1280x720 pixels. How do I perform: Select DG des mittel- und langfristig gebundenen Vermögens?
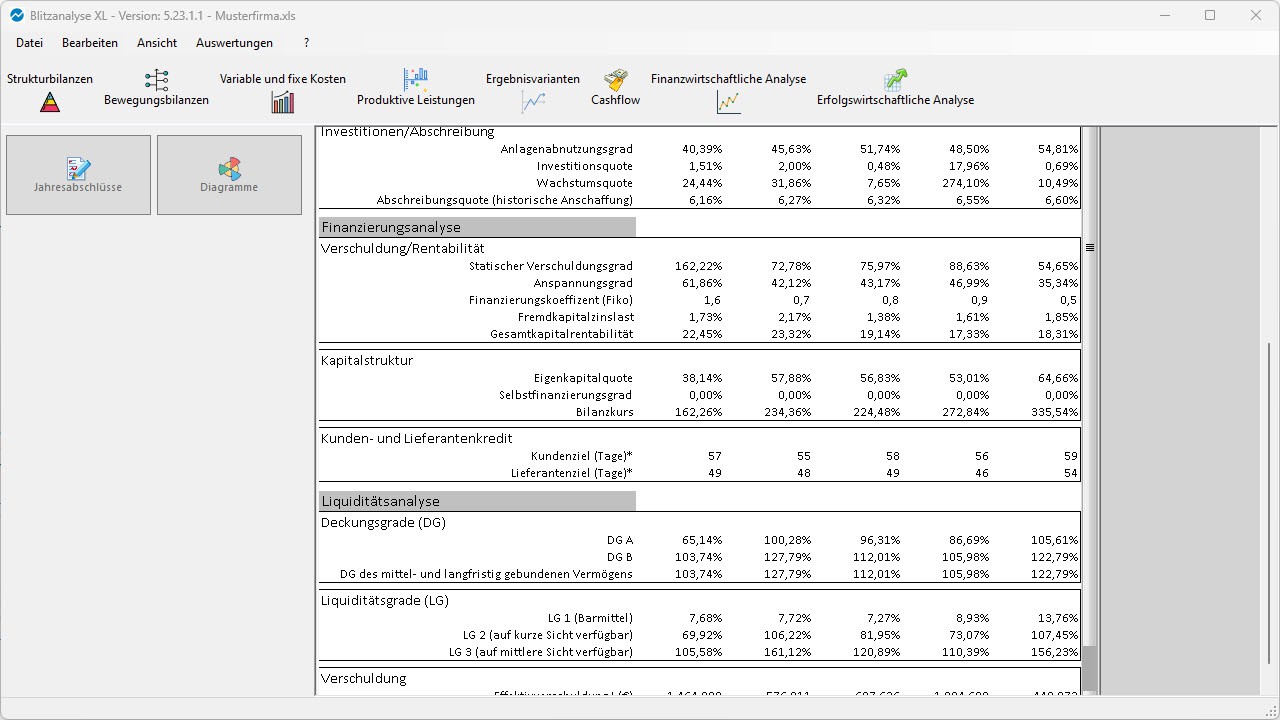[486, 574]
